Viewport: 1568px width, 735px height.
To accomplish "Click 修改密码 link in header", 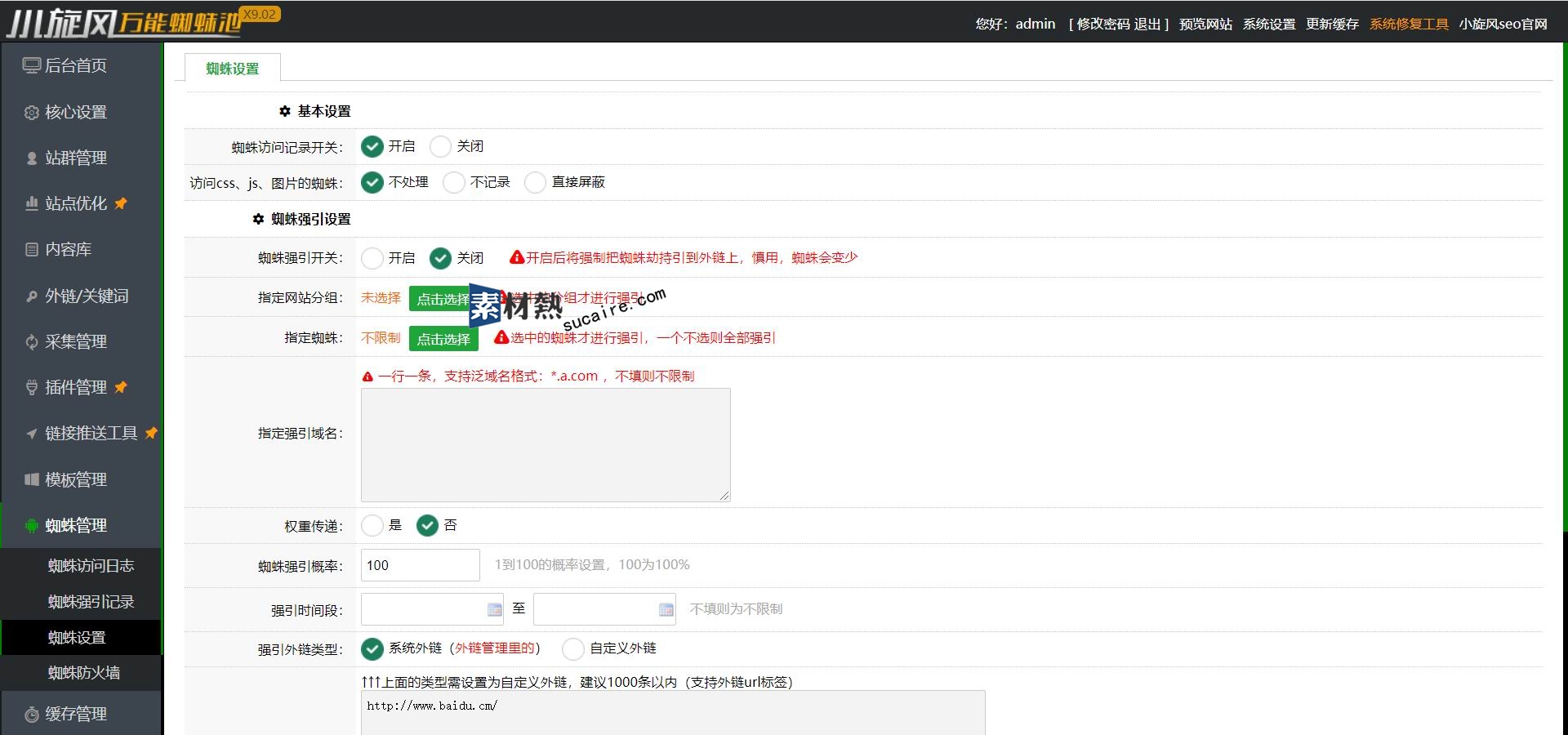I will pyautogui.click(x=1103, y=24).
